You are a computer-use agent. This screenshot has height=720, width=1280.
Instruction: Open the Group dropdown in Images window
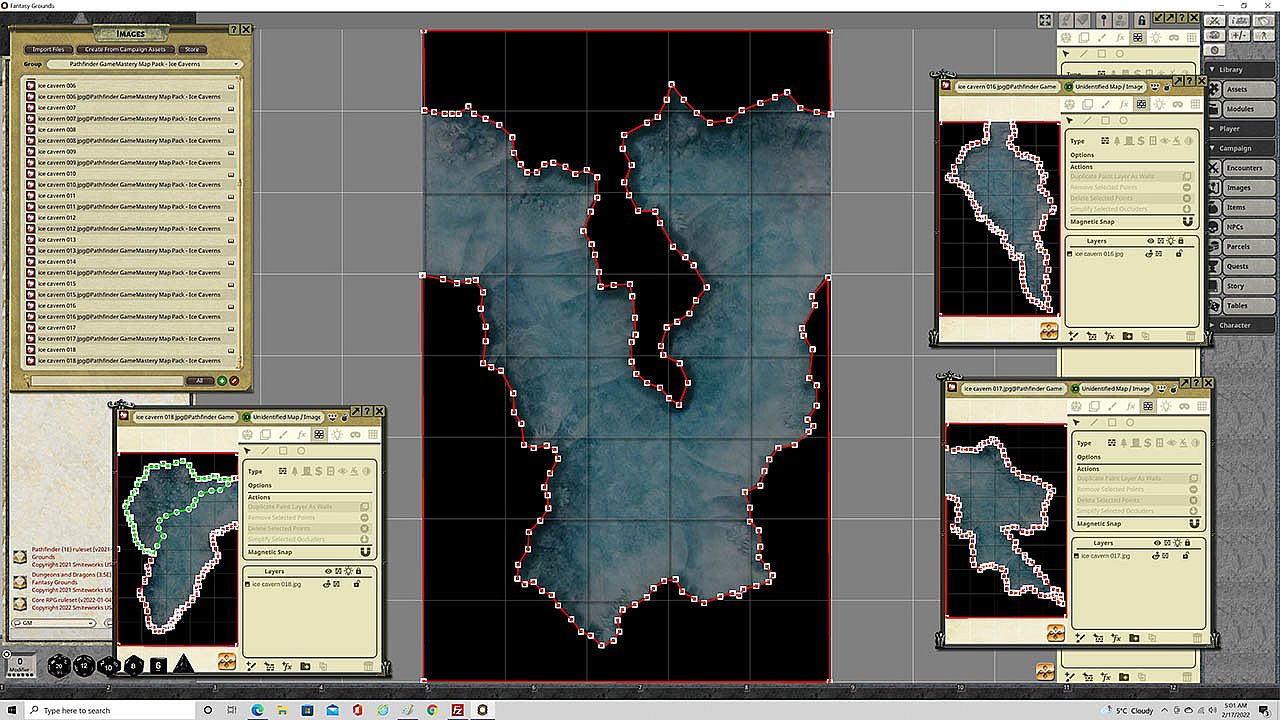click(143, 64)
